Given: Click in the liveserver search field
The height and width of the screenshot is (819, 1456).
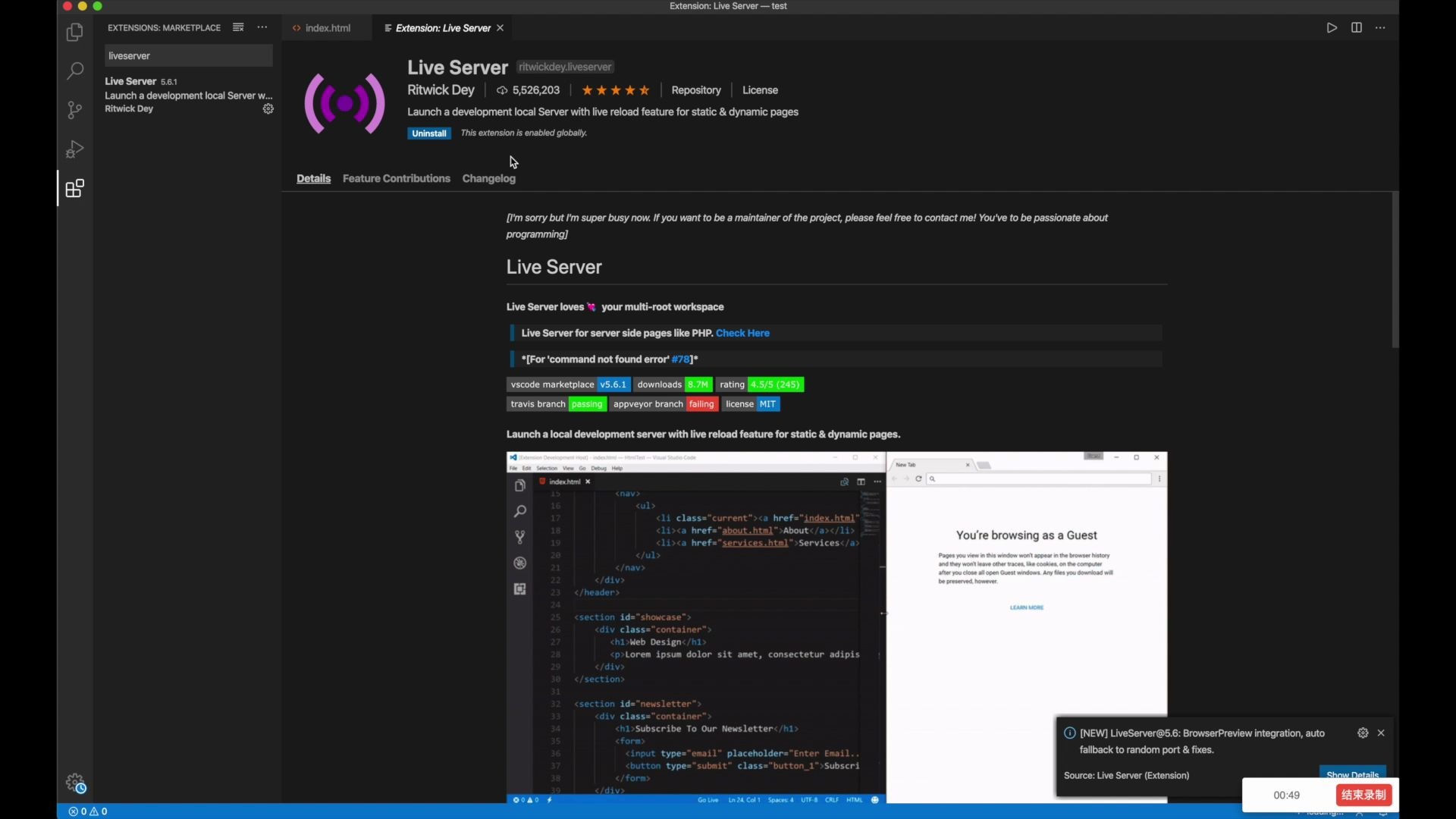Looking at the screenshot, I should coord(188,55).
